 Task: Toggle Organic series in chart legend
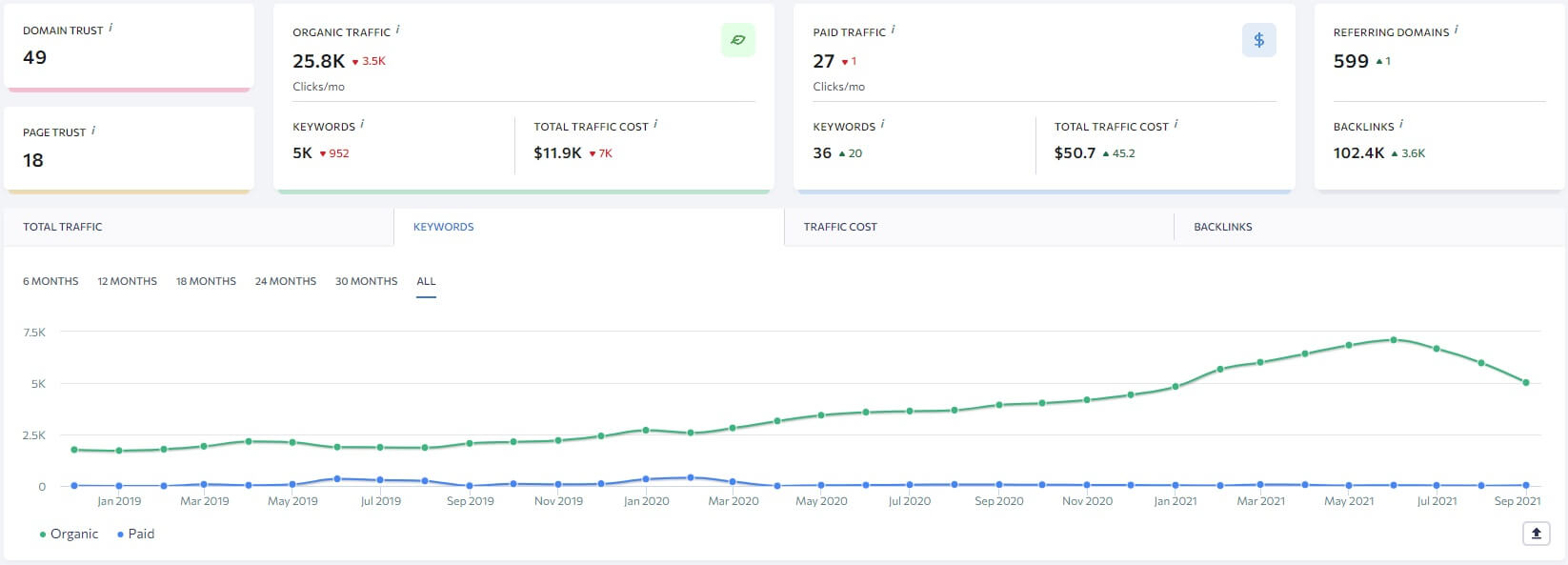69,535
